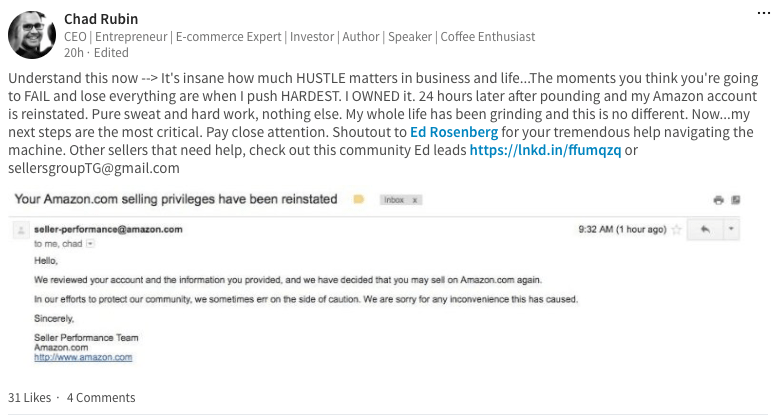781x418 pixels.
Task: Click the seller-performance@amazon.com sender address
Action: (x=108, y=229)
